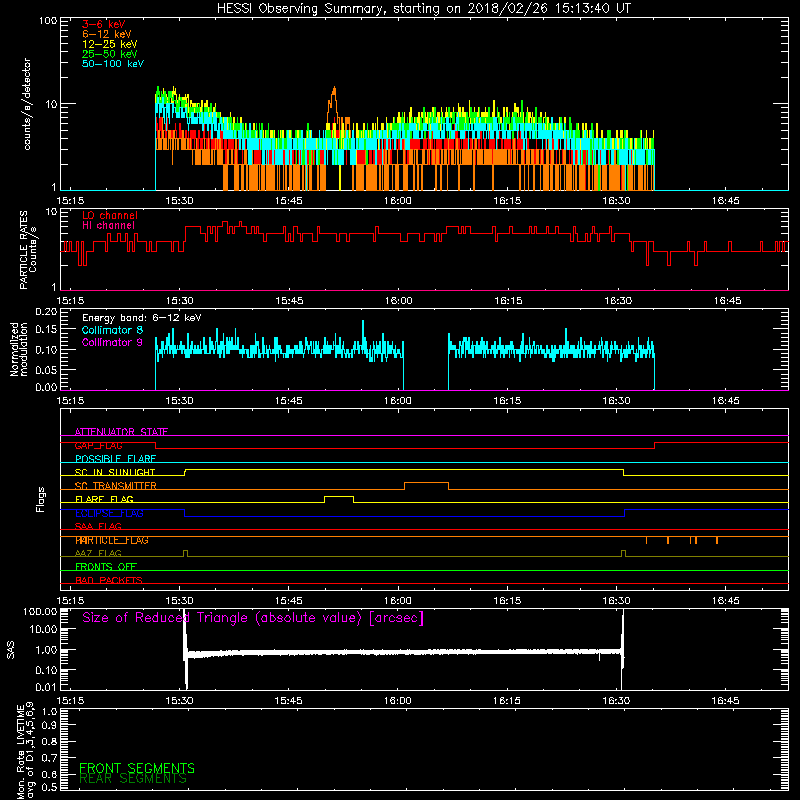Click the GAP_FLAG label

pos(98,445)
